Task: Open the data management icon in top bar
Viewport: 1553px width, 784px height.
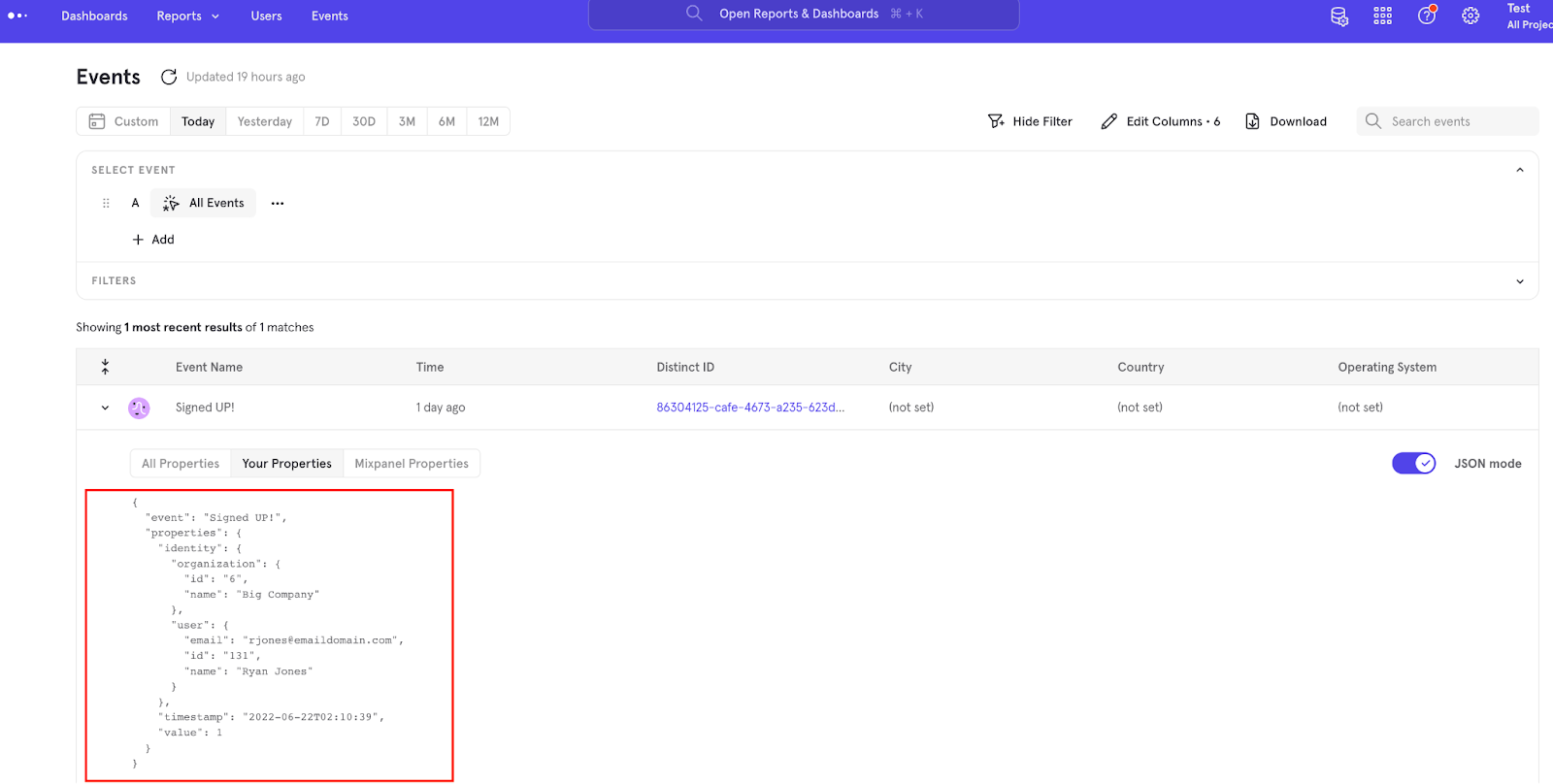Action: point(1339,16)
